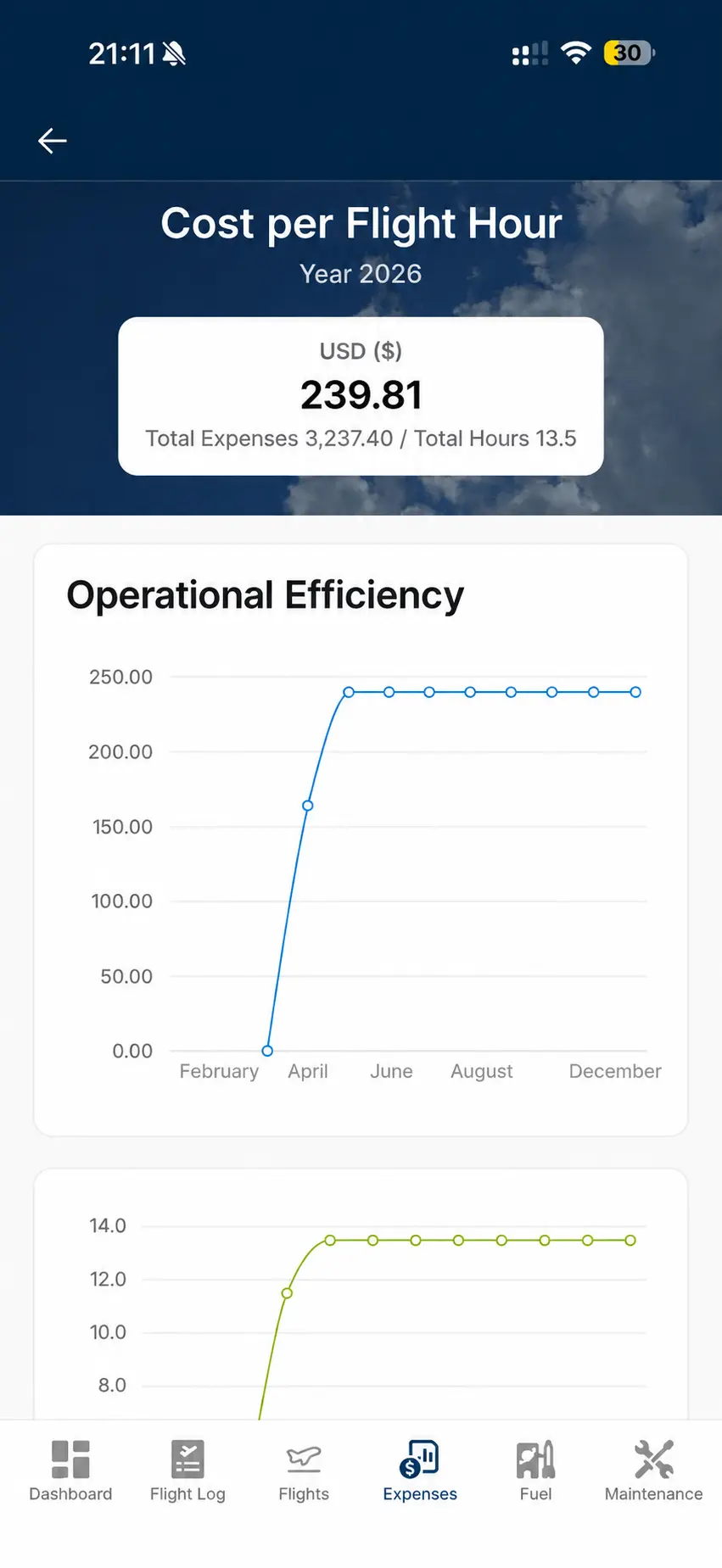Tap the USD ($) currency label

point(361,351)
